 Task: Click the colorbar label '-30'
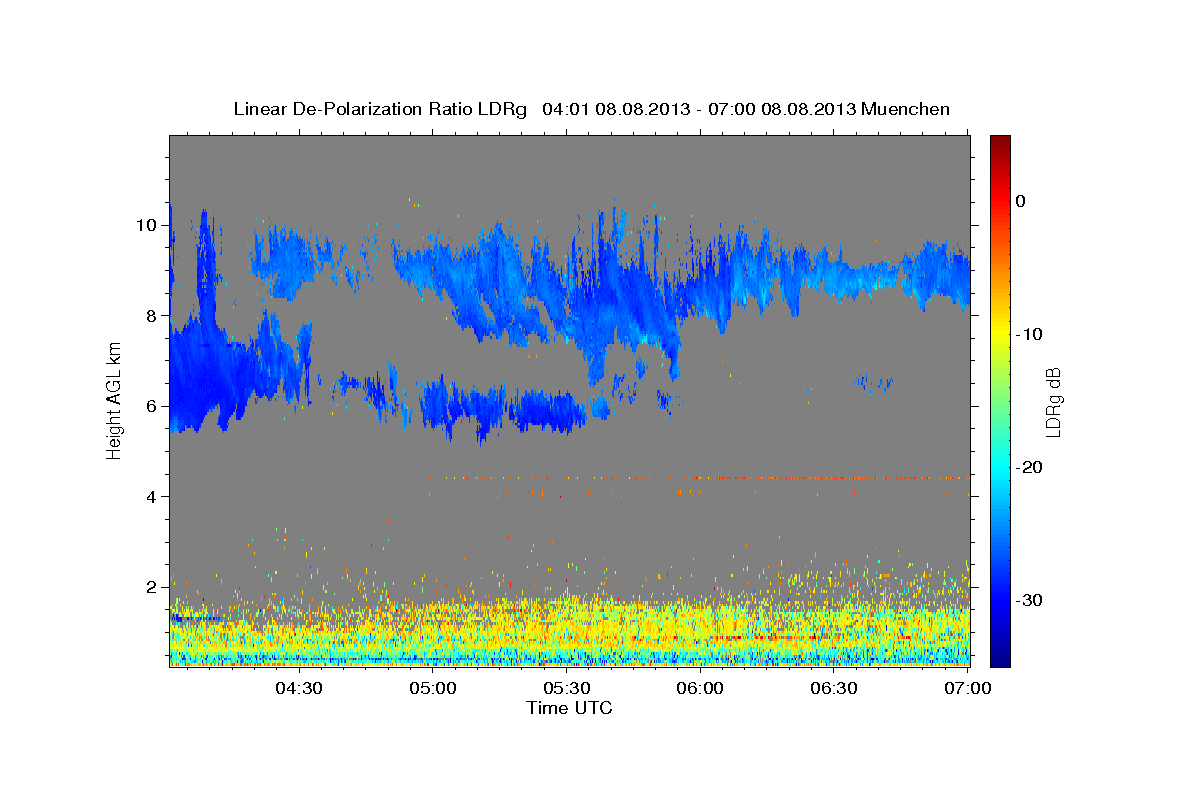pyautogui.click(x=1030, y=600)
